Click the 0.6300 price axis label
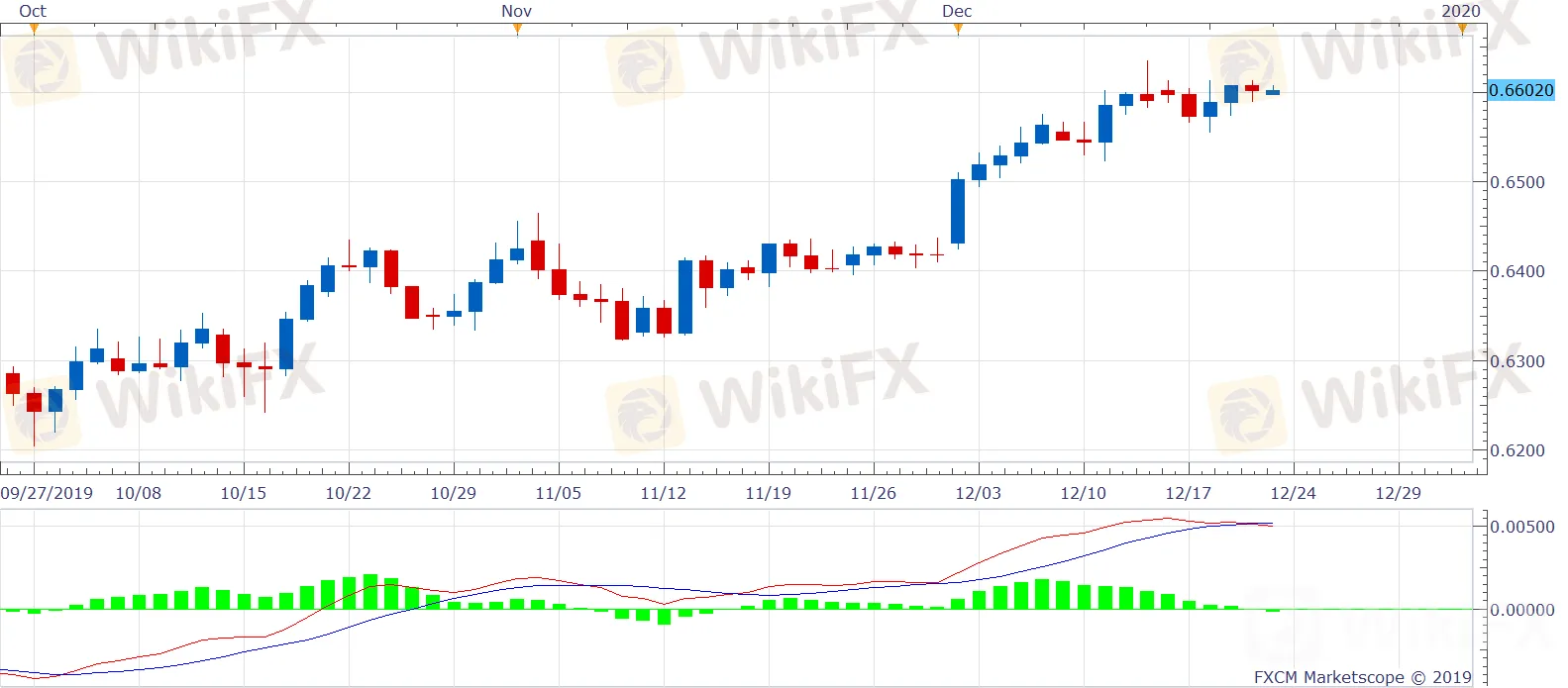 1517,361
